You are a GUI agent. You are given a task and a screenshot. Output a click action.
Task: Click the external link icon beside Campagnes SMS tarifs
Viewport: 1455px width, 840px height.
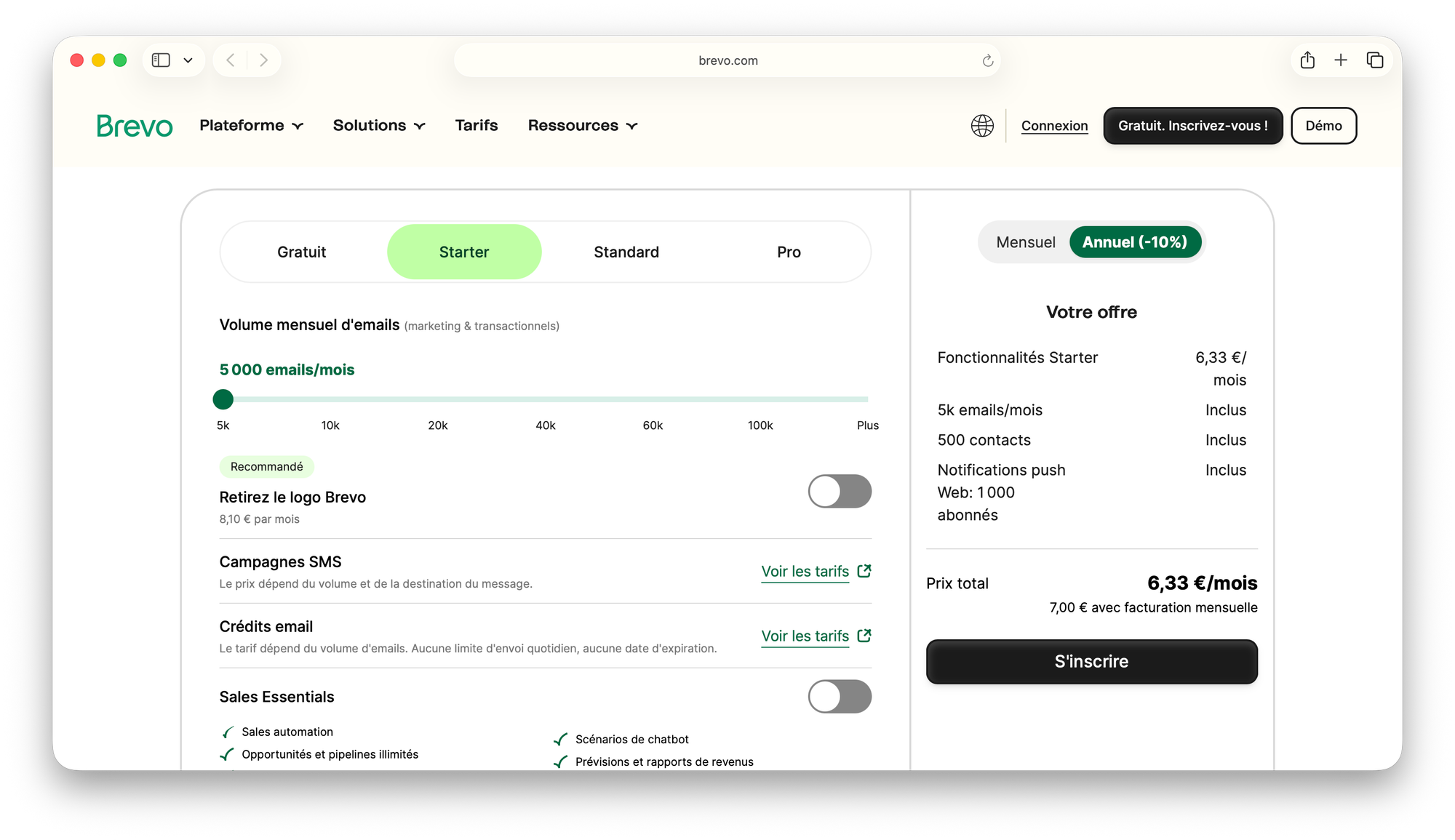click(864, 571)
